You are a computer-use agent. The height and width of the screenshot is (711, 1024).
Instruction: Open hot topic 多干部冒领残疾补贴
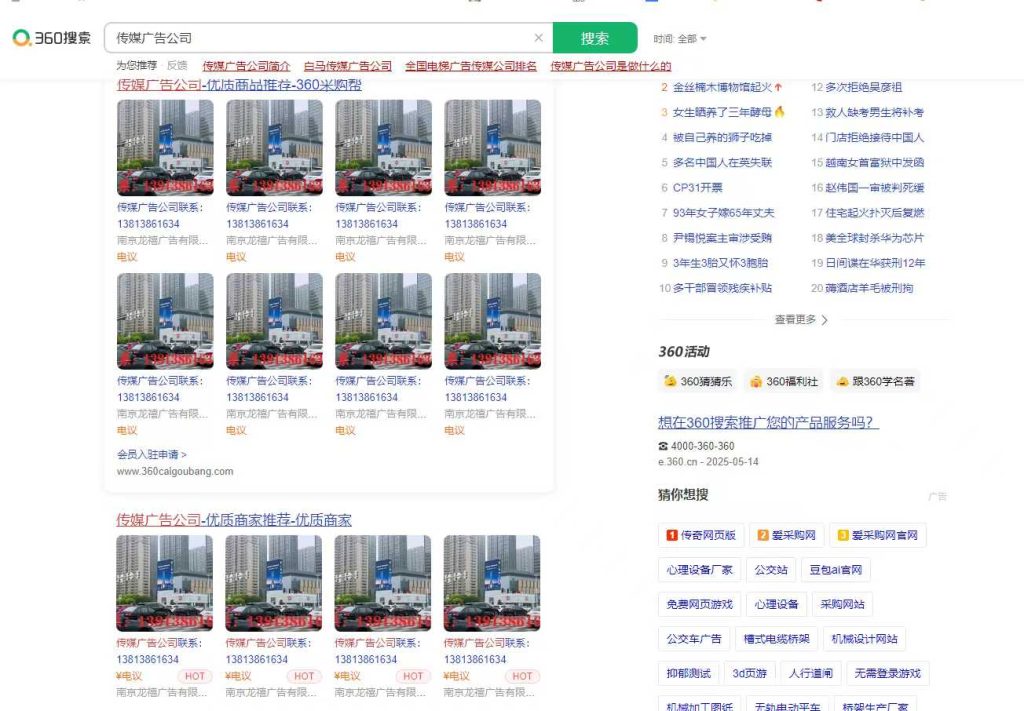(722, 288)
